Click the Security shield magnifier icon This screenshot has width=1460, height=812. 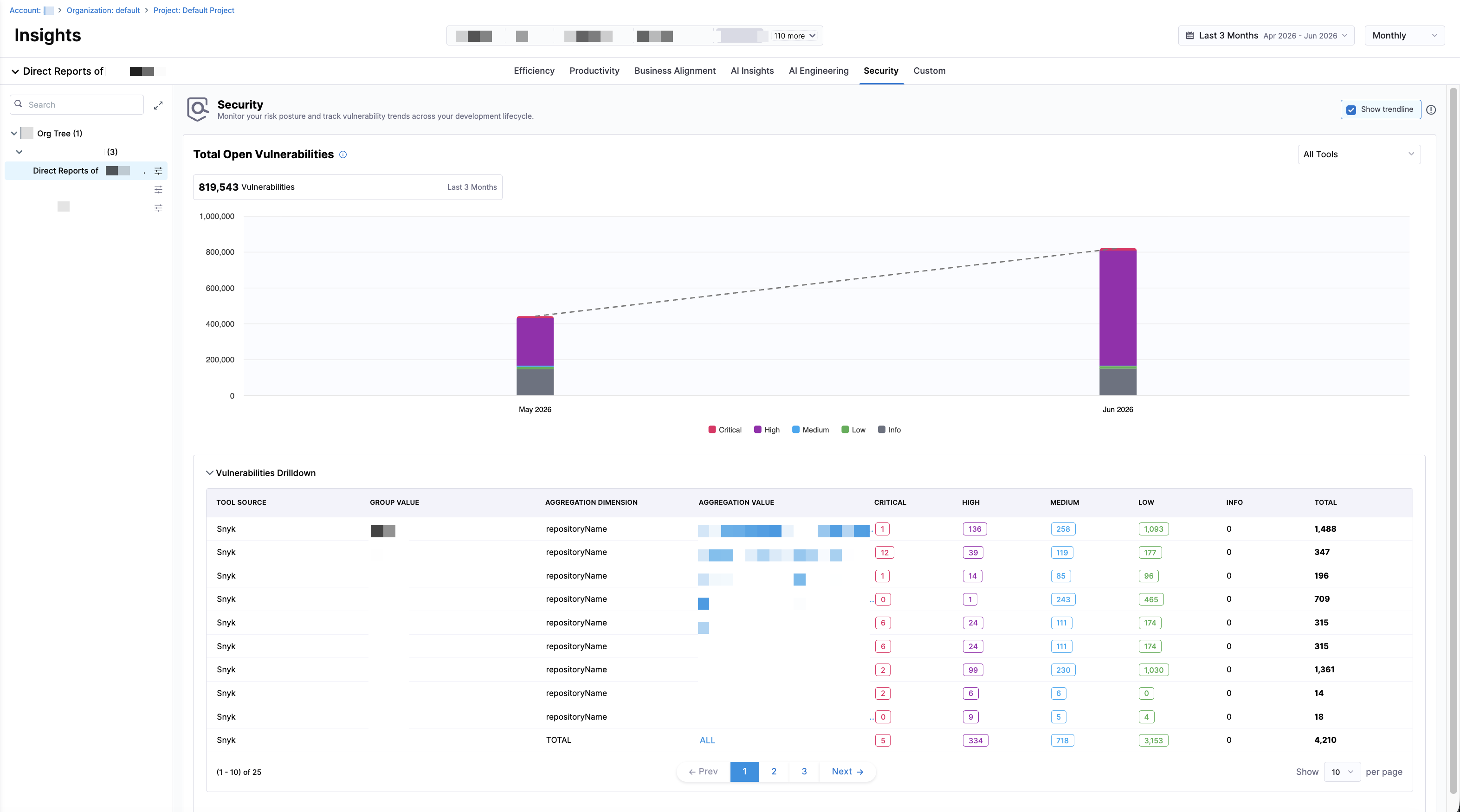pos(198,109)
